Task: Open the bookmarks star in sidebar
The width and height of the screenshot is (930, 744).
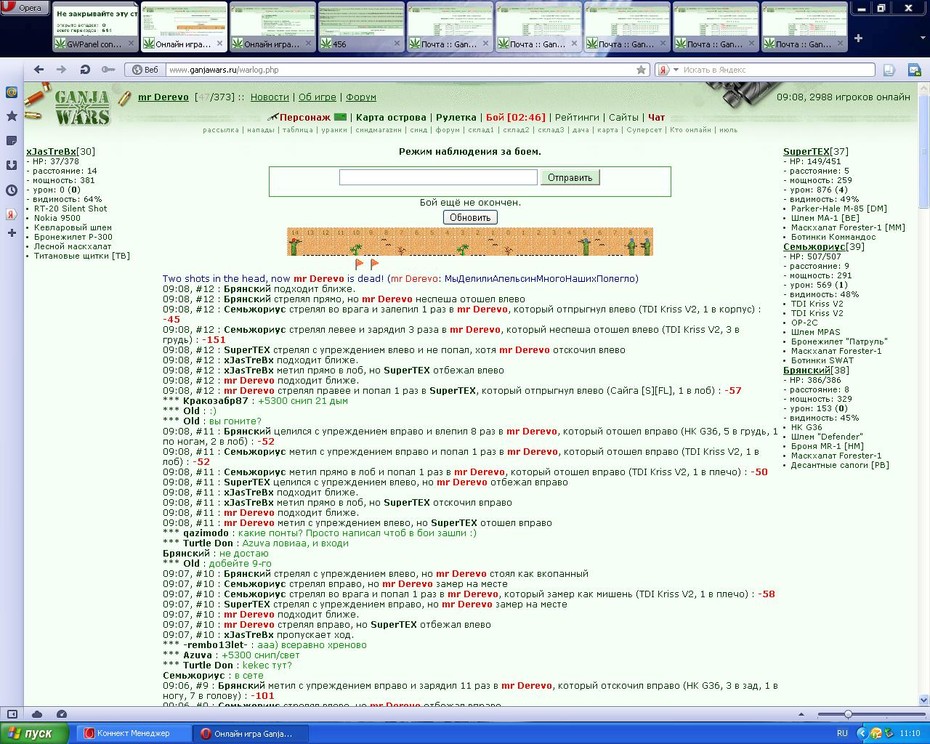Action: tap(11, 116)
